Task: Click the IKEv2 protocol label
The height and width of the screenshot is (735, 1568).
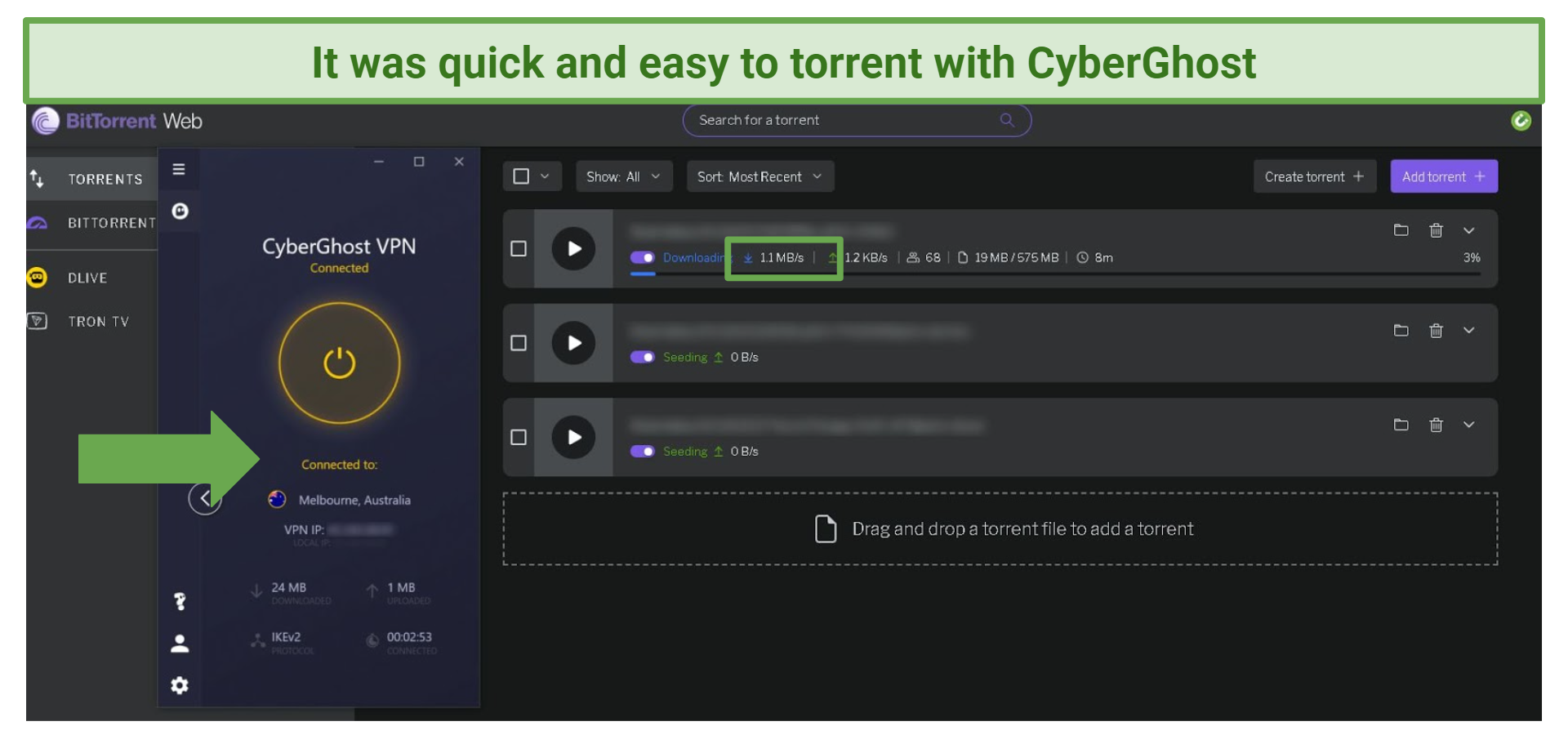Action: tap(286, 637)
